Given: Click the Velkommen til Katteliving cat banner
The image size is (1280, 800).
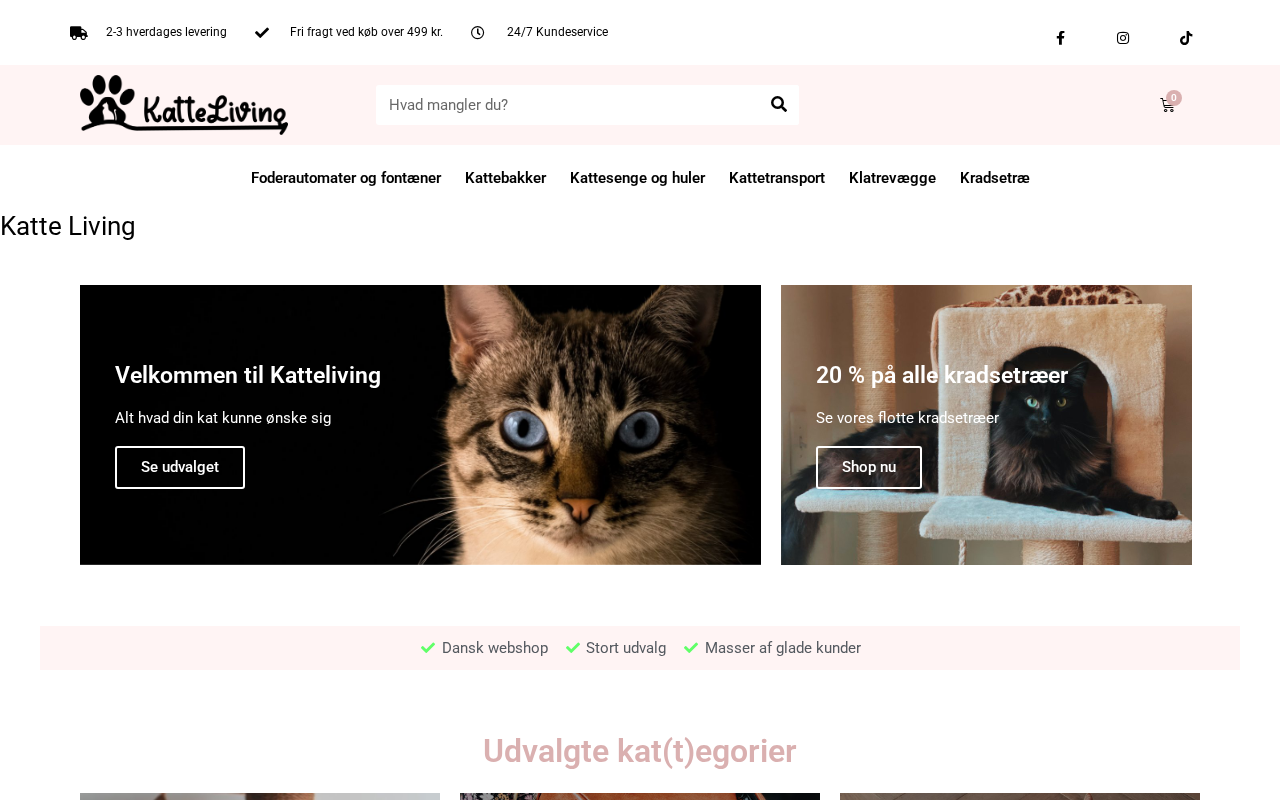Looking at the screenshot, I should pos(420,425).
